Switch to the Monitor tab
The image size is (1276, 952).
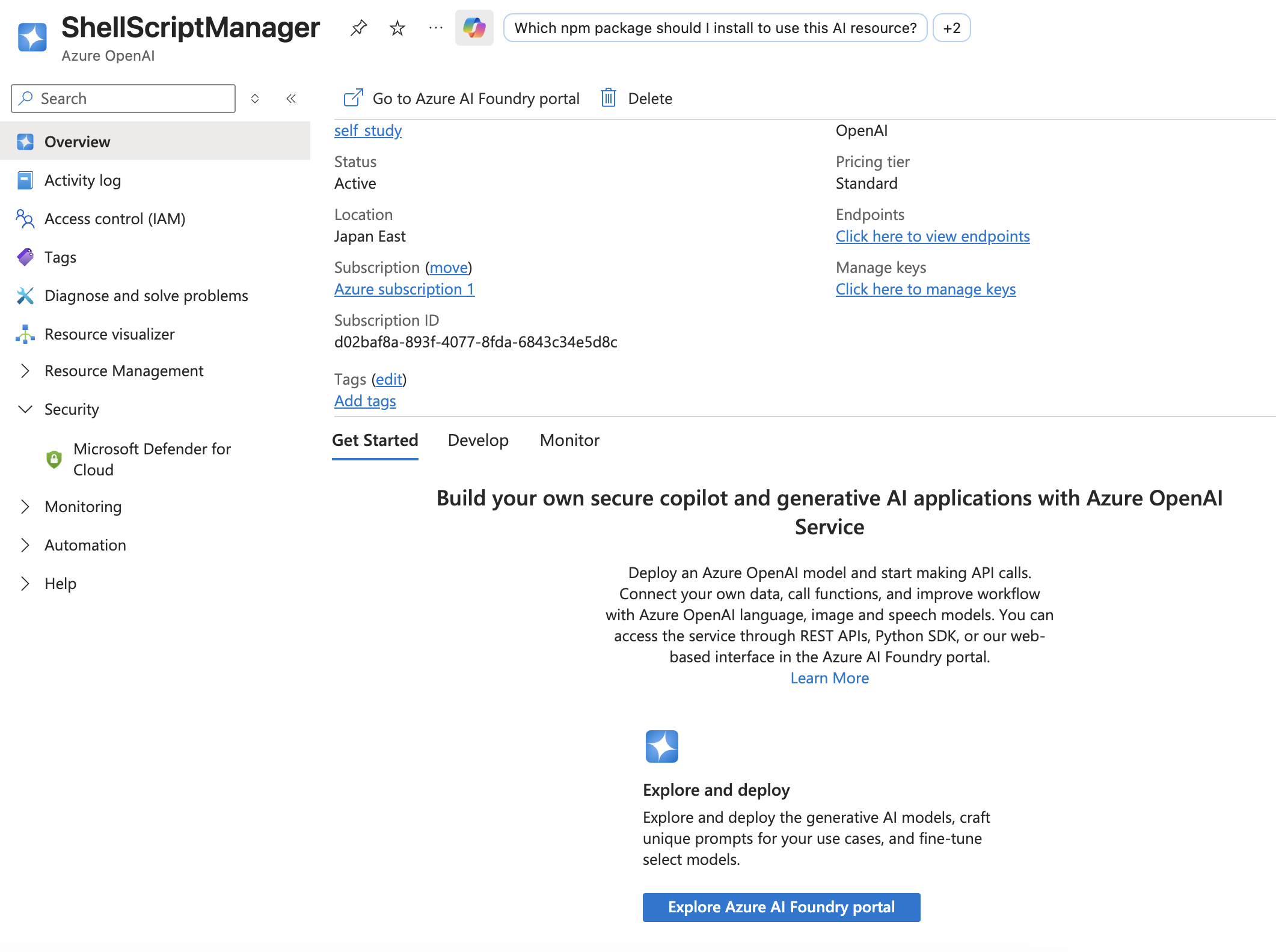click(569, 441)
